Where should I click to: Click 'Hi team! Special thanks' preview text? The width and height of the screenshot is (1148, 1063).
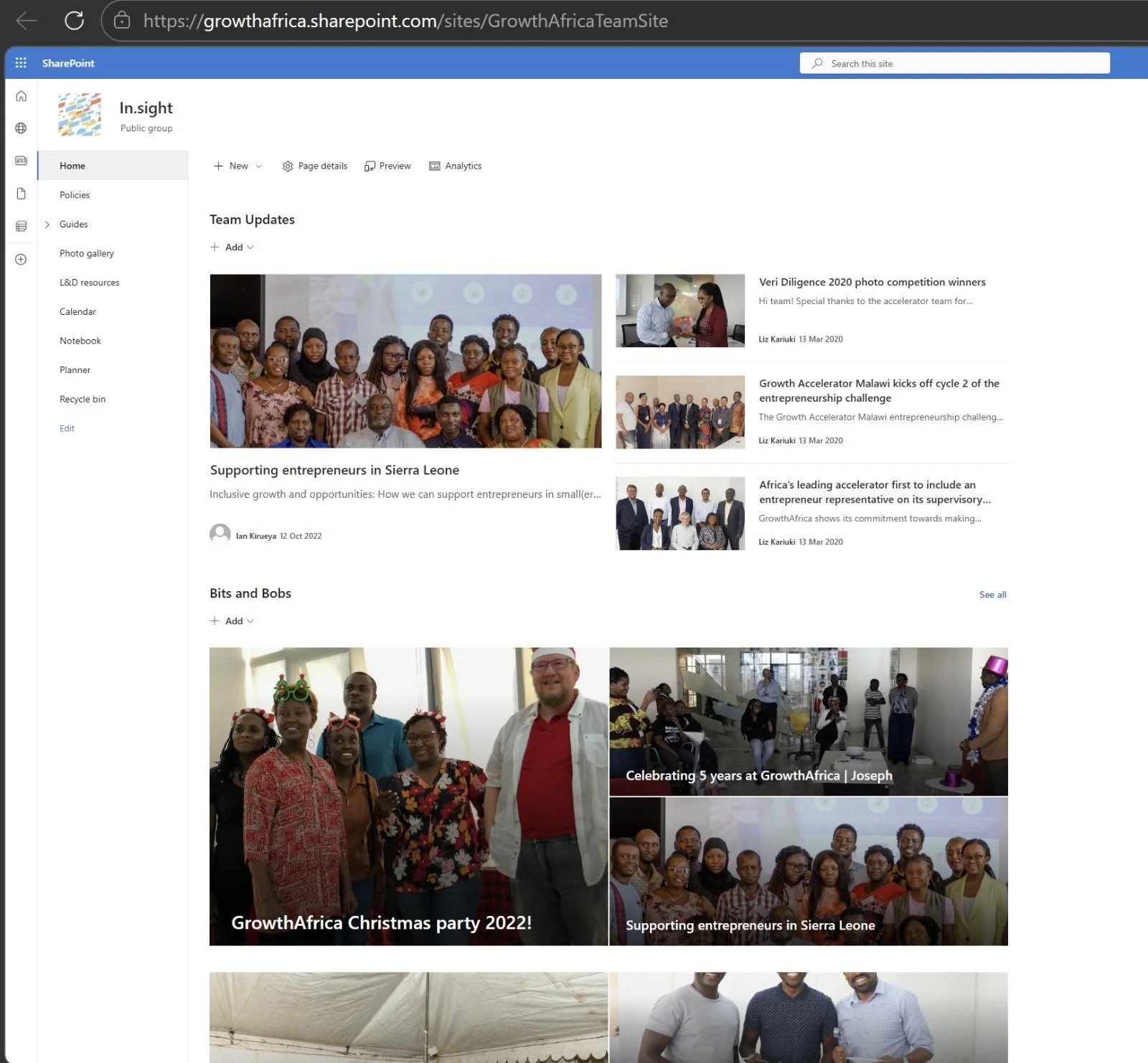[866, 301]
